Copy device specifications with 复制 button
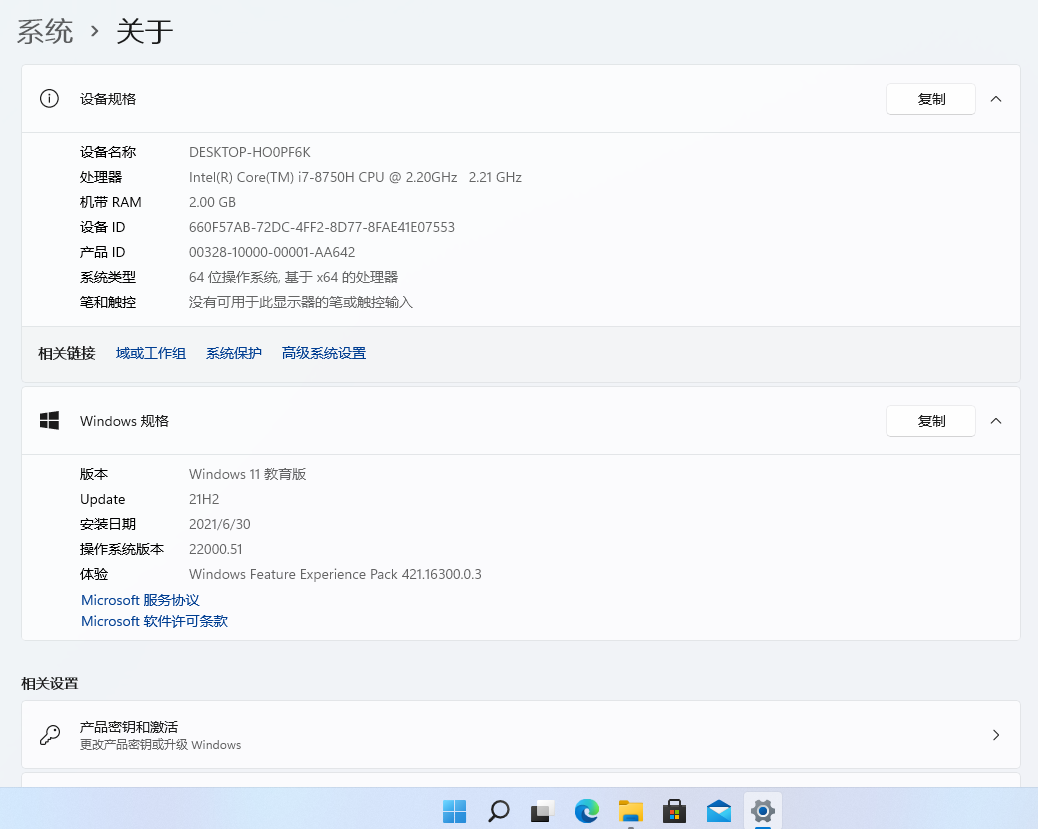 (931, 99)
